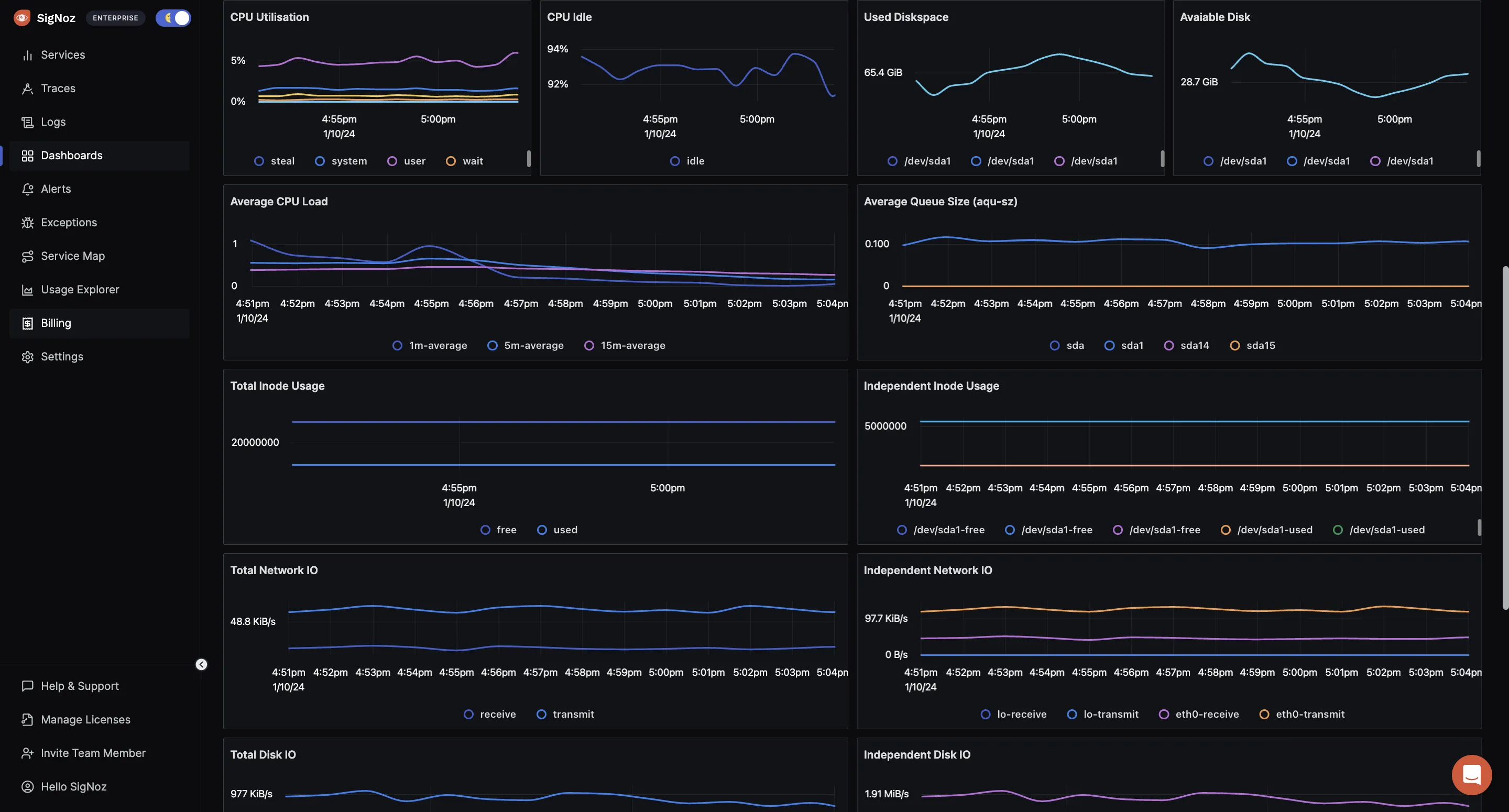Select Alerts in the navigation
This screenshot has width=1509, height=812.
pyautogui.click(x=100, y=189)
